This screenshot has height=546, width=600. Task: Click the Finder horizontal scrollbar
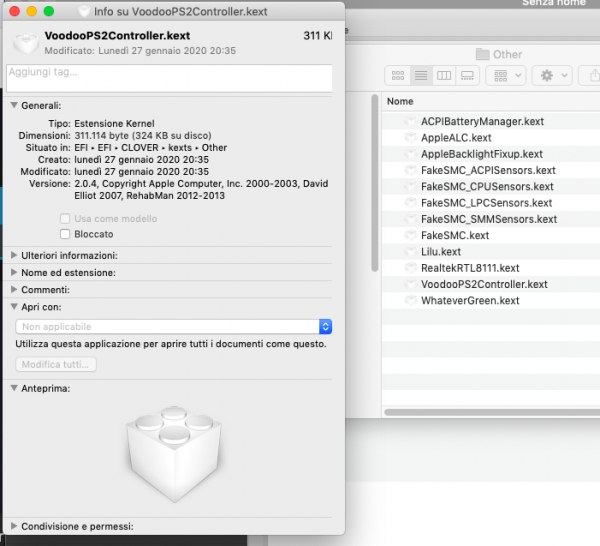[x=492, y=412]
